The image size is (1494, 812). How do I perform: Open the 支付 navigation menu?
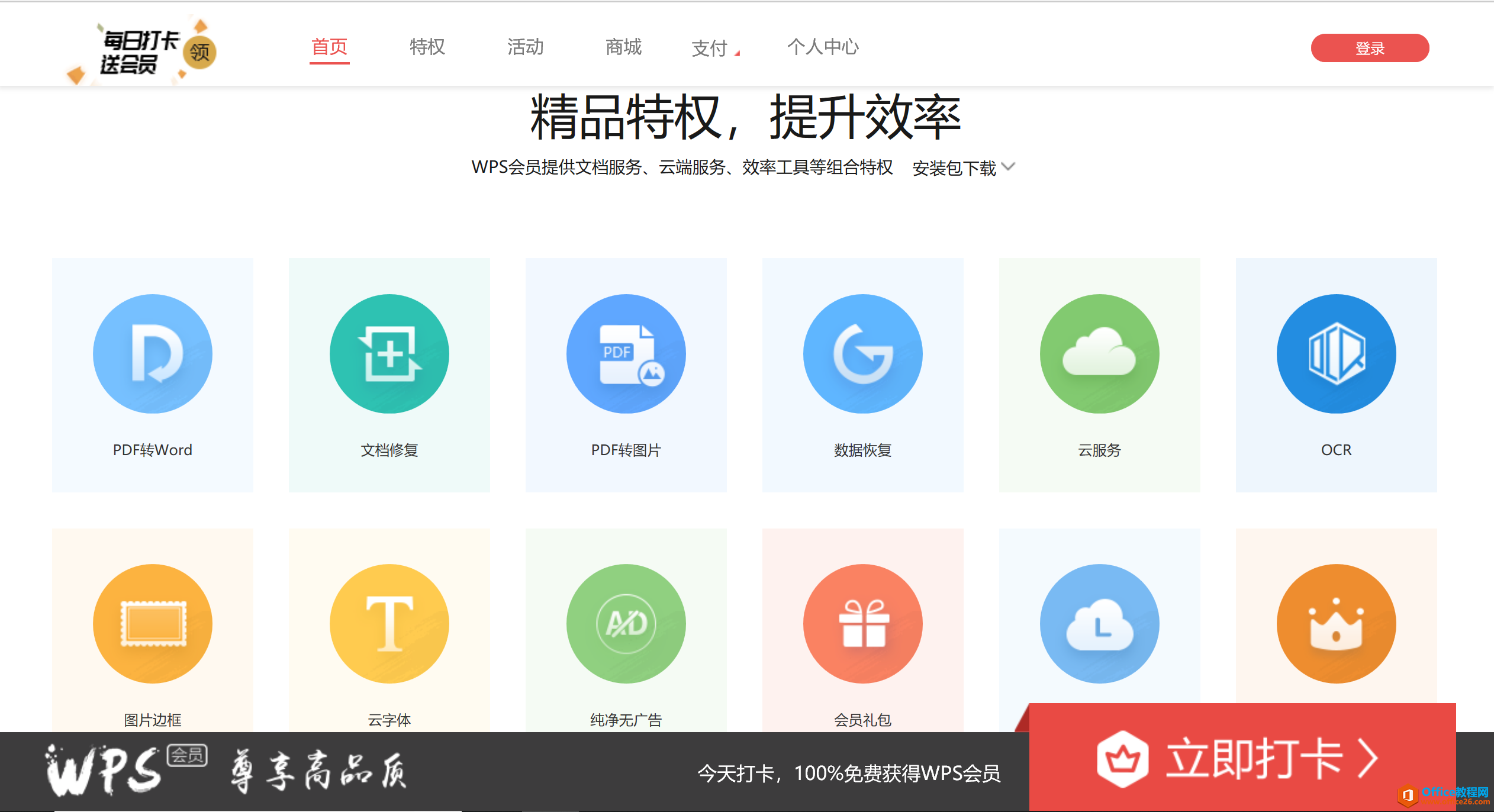[715, 49]
